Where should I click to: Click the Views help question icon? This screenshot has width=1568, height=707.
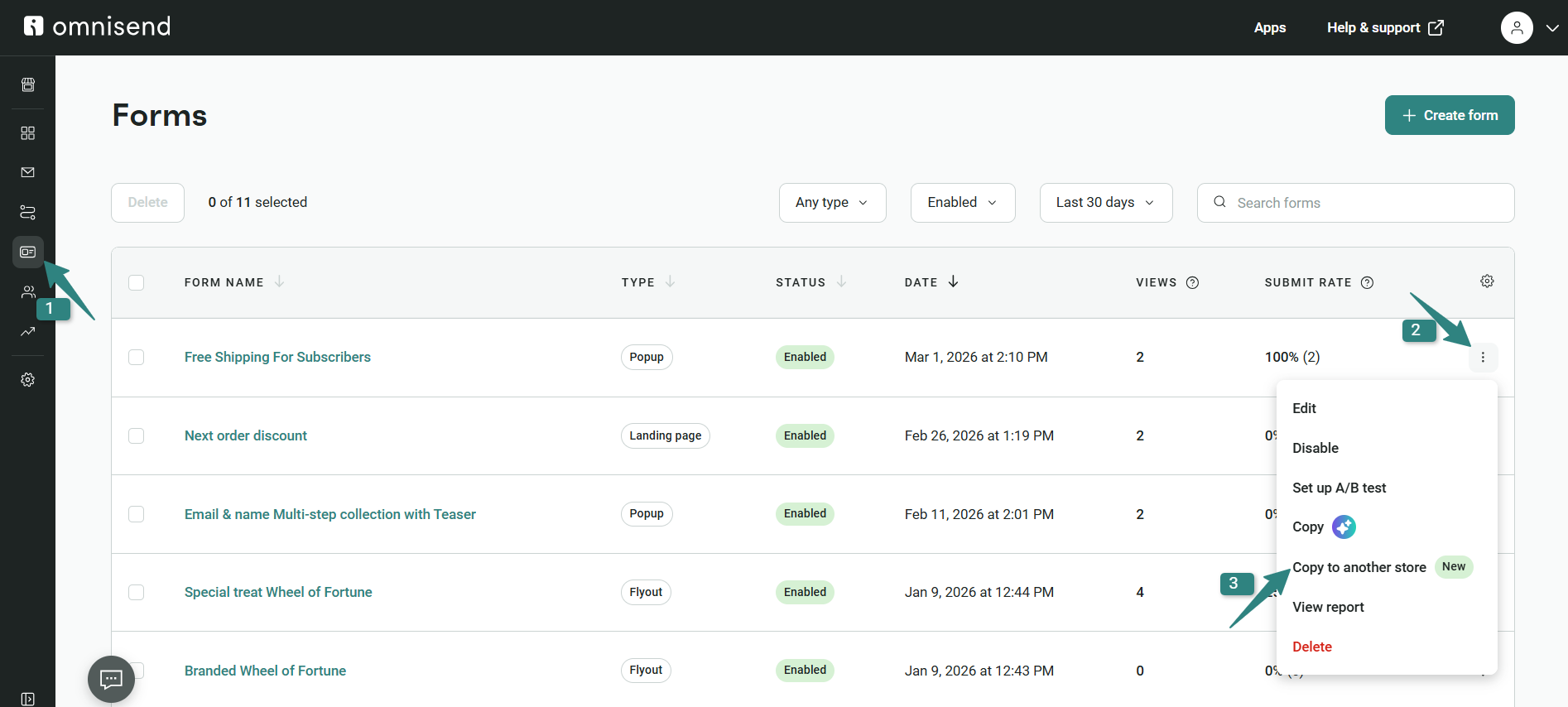click(1192, 283)
